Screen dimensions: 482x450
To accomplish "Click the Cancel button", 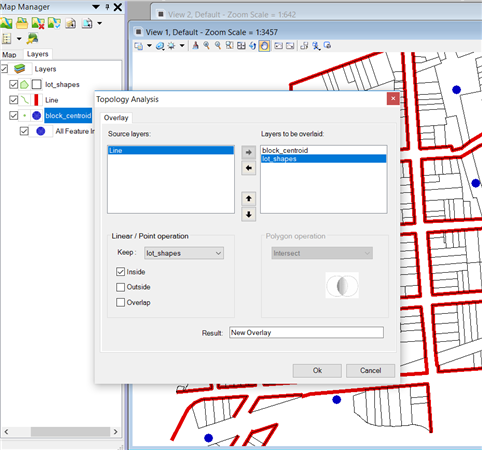I will 370,370.
